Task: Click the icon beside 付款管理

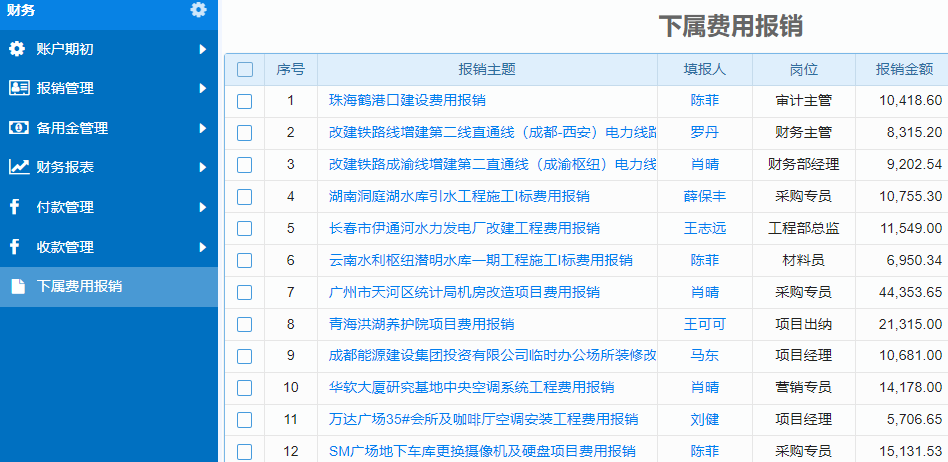Action: tap(15, 207)
